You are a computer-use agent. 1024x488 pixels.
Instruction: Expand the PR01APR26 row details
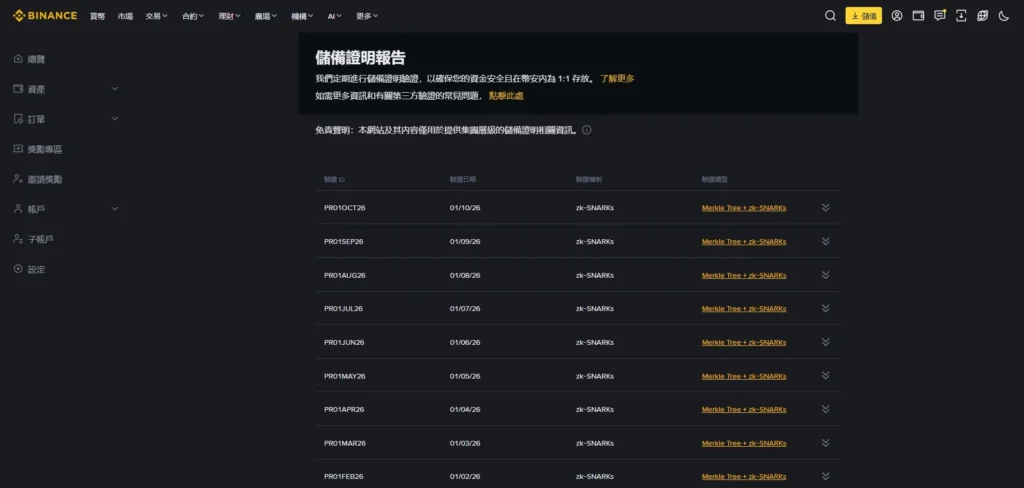[825, 409]
